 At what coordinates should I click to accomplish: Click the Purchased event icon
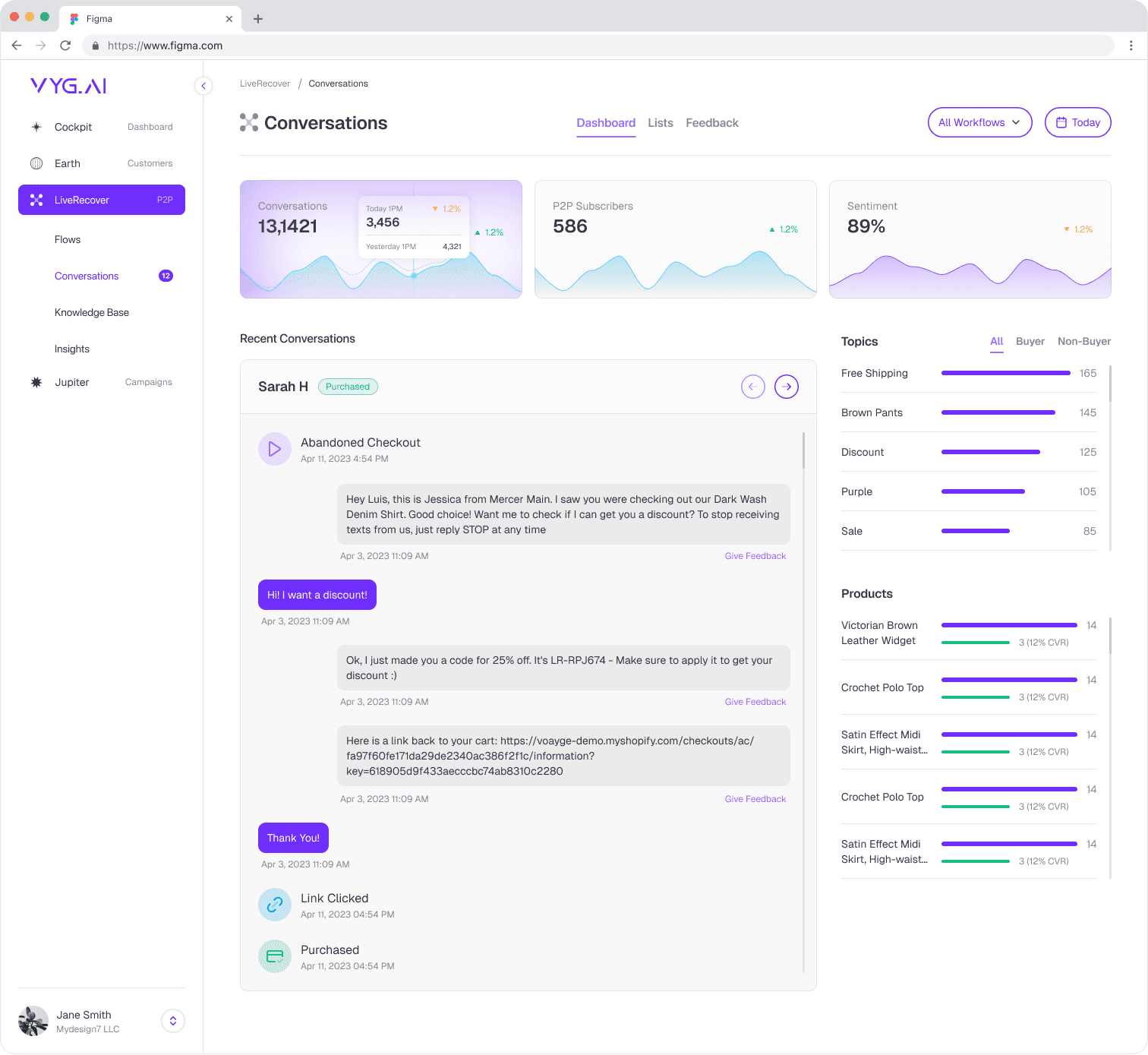(274, 956)
